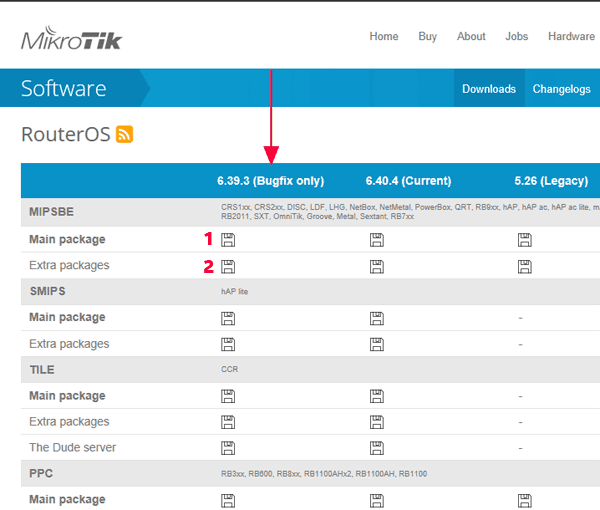
Task: Download PPC Main package 6.39.3 Bugfix
Action: (x=228, y=500)
